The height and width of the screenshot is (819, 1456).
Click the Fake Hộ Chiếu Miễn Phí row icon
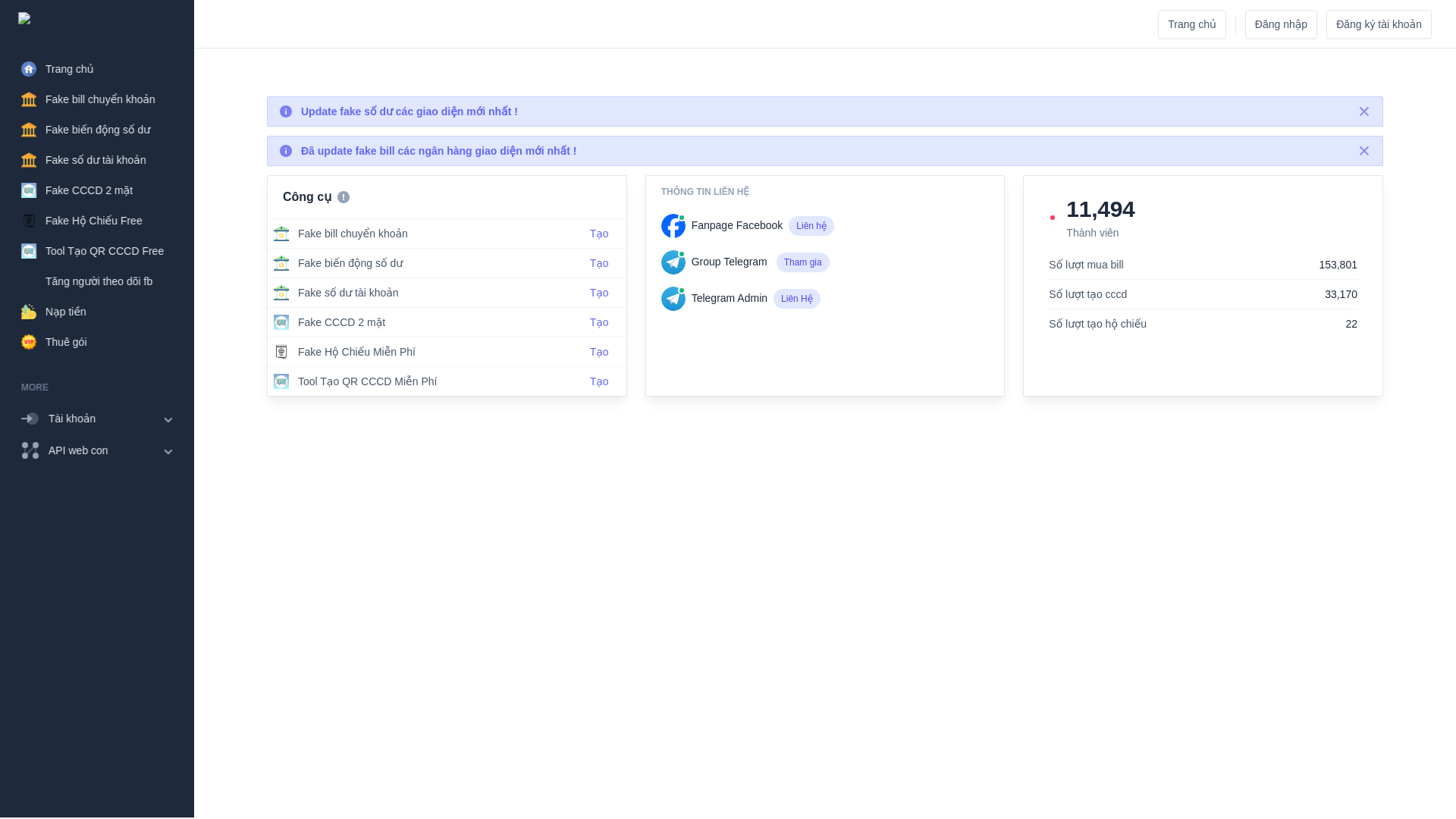[281, 352]
